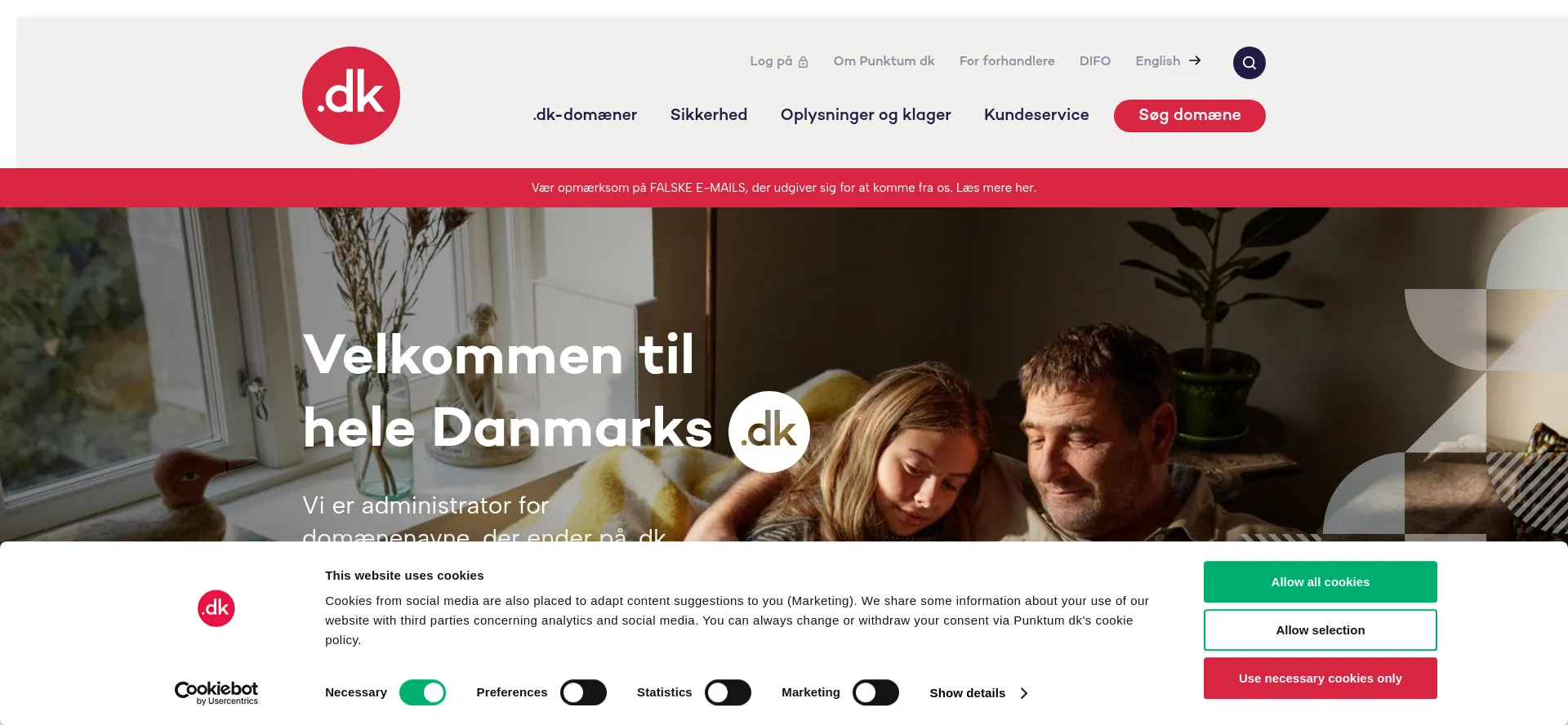Open the Sikkerhed menu
Screen dimensions: 1568x725
point(709,115)
